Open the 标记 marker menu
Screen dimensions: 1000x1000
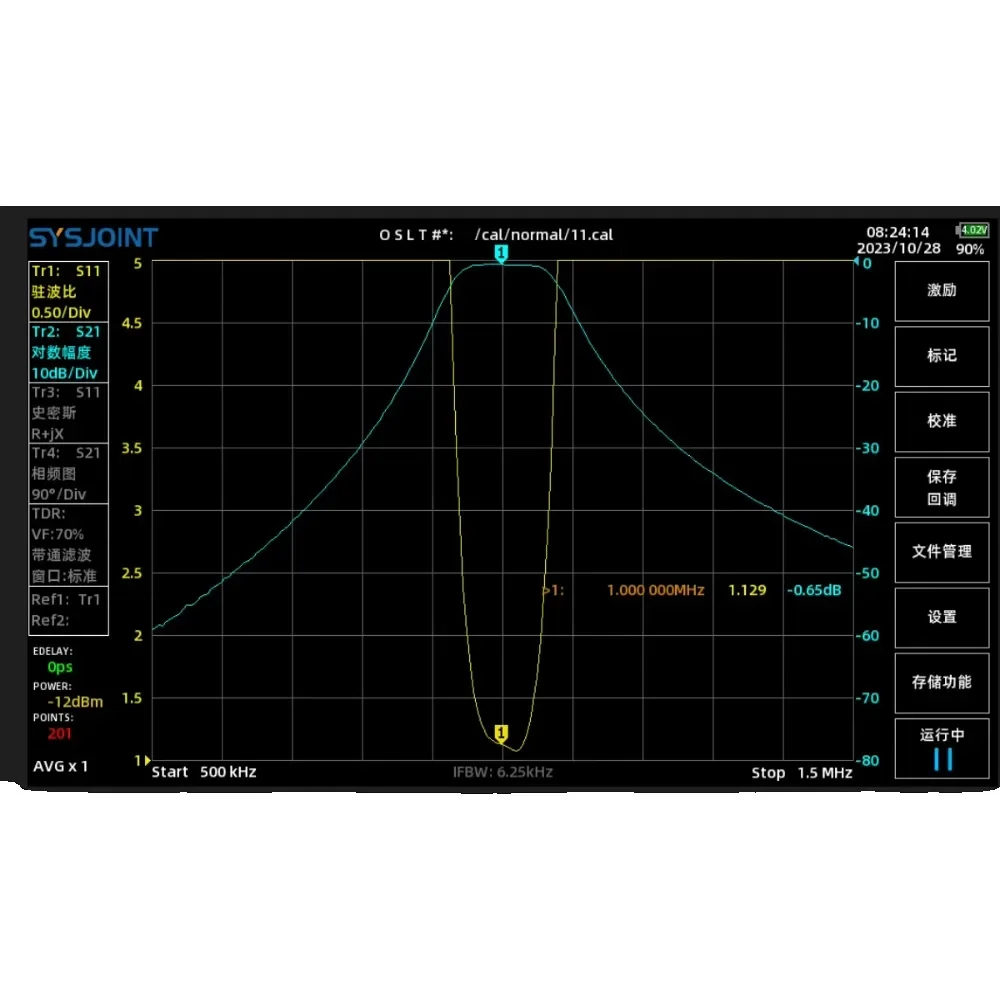[941, 356]
